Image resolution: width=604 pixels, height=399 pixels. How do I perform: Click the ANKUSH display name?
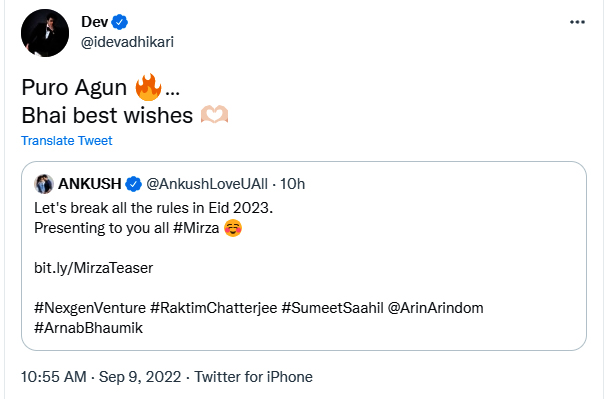point(90,184)
